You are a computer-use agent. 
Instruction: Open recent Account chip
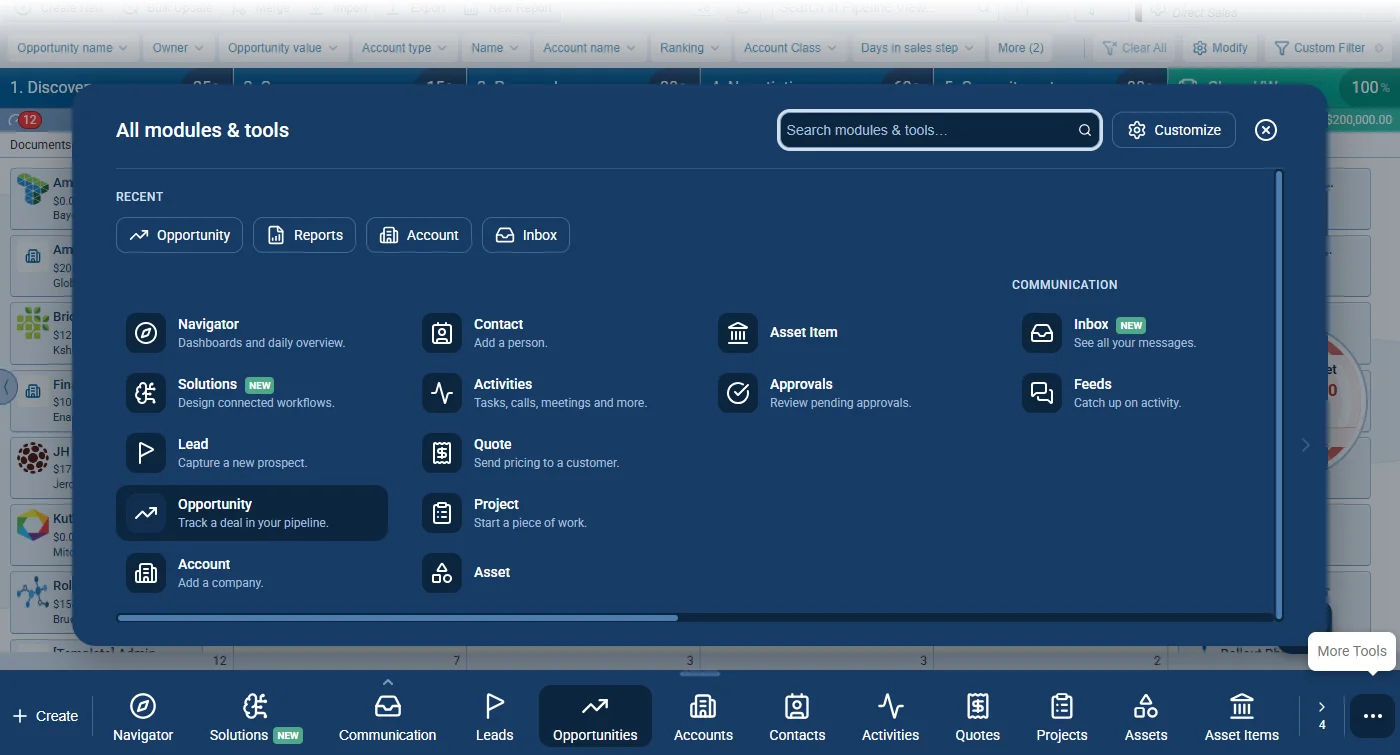(x=419, y=235)
